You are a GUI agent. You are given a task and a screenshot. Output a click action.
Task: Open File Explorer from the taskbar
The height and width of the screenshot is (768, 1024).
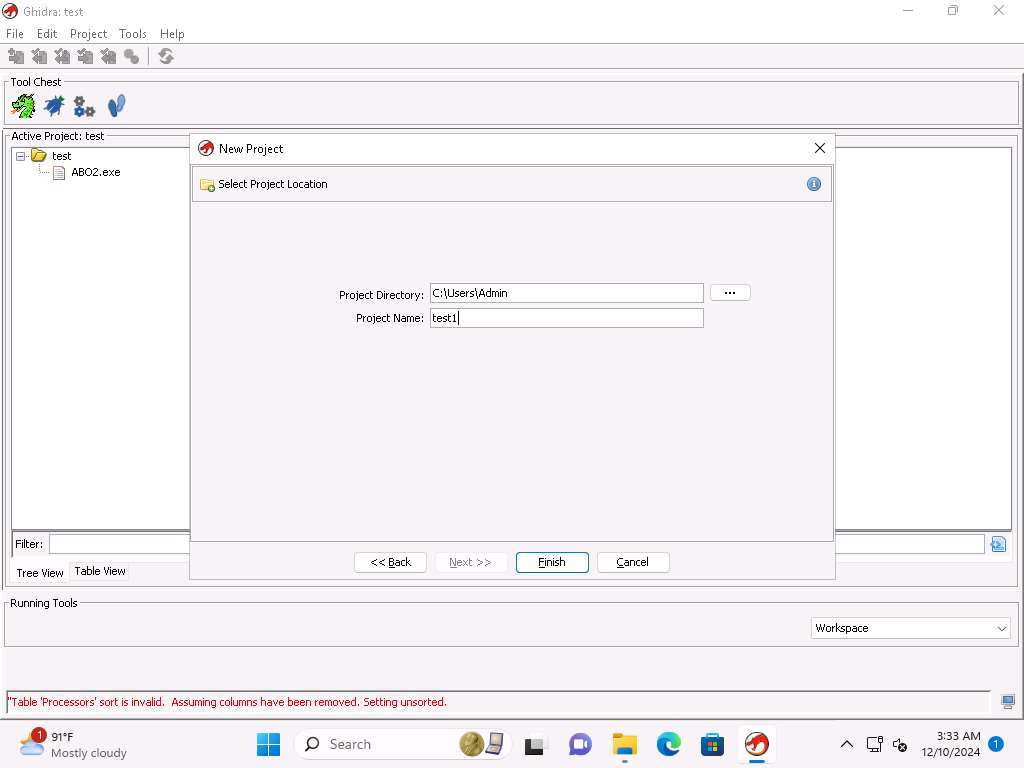tap(625, 744)
